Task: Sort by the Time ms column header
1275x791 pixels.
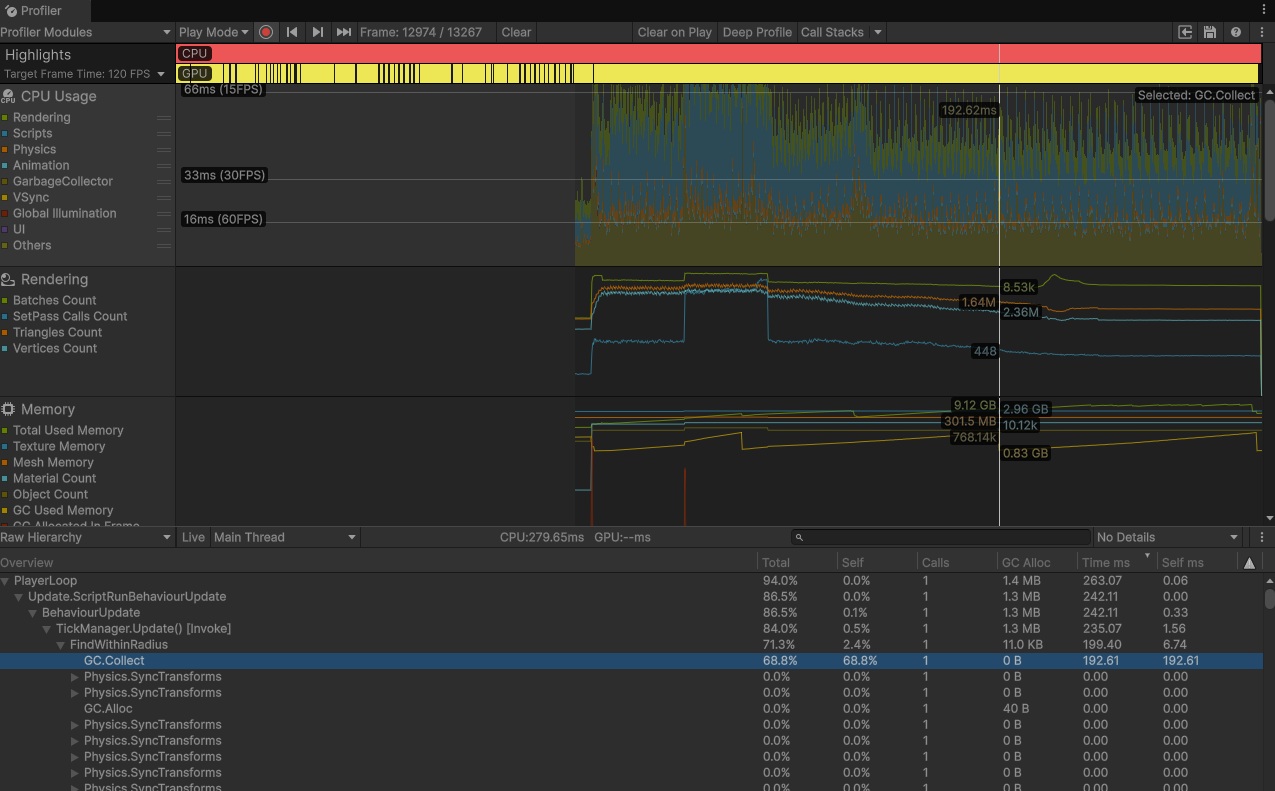Action: 1116,563
